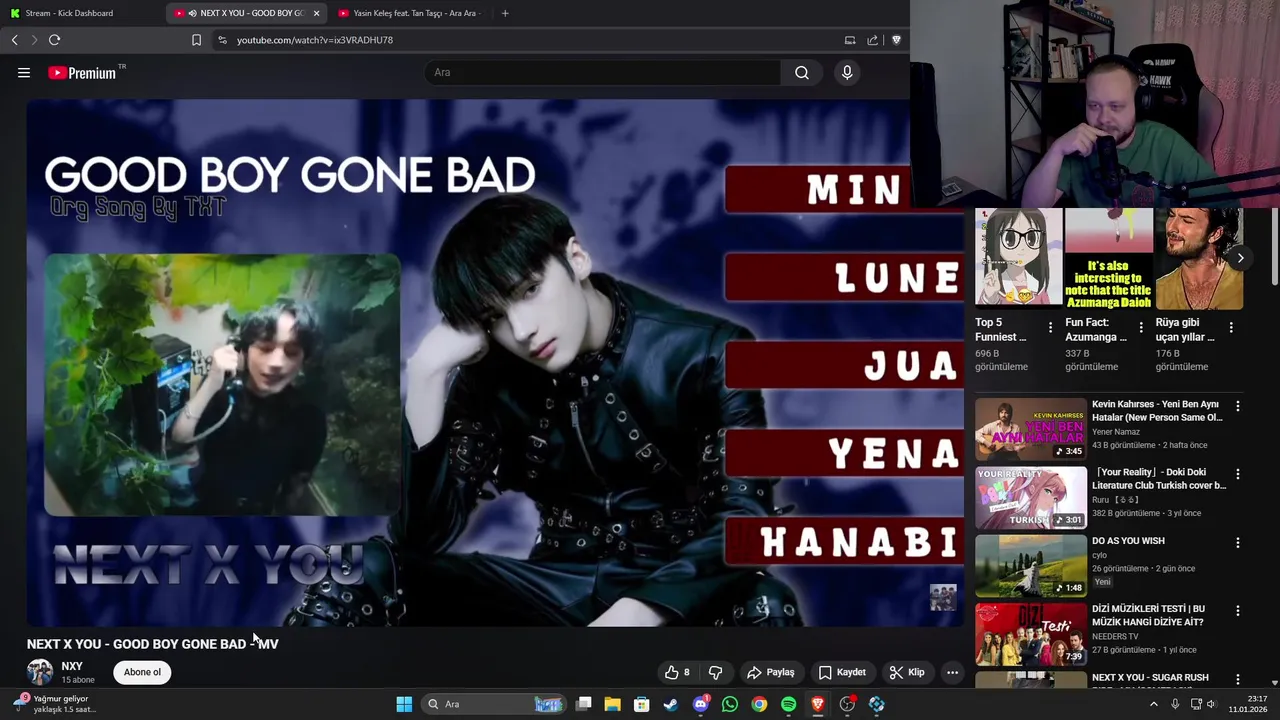Like the video with thumbs up

(x=678, y=672)
